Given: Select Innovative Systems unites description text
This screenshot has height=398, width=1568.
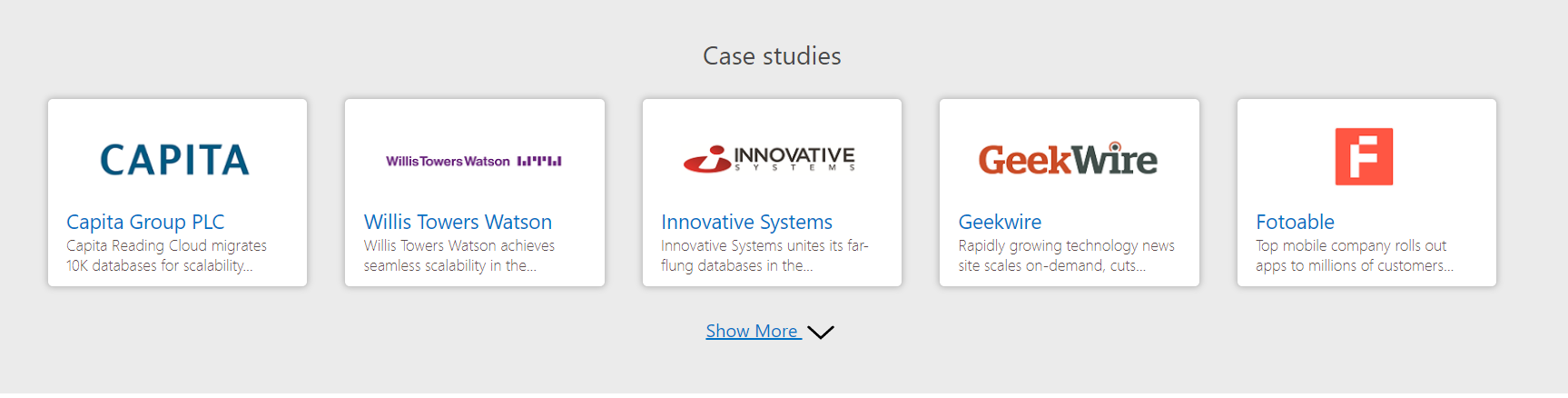Looking at the screenshot, I should coord(764,255).
